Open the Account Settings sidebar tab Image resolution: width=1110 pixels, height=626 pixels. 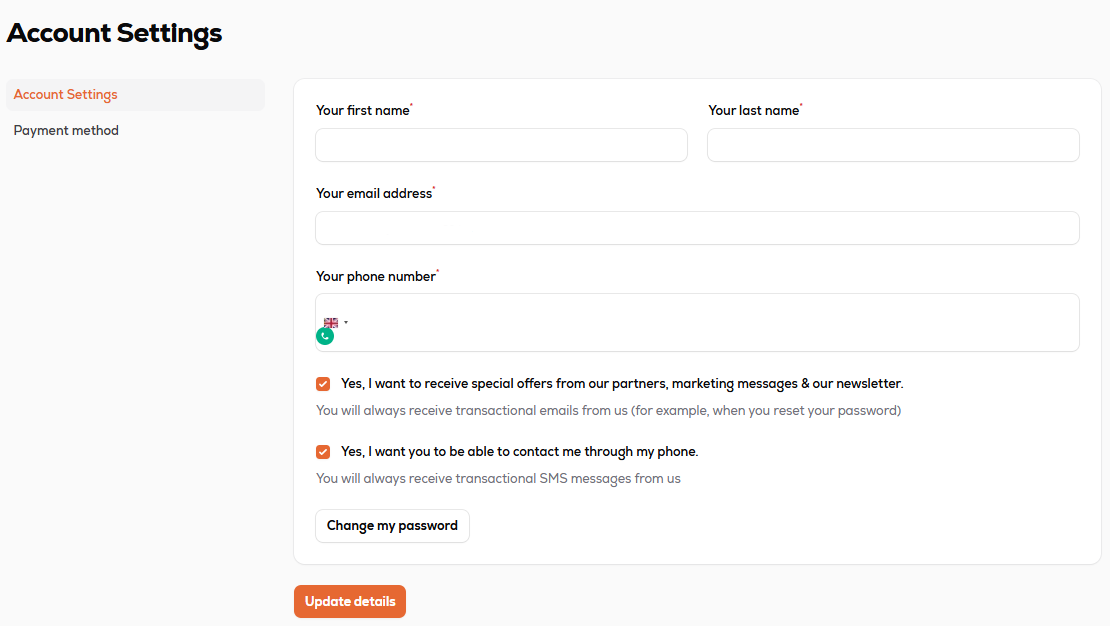66,95
